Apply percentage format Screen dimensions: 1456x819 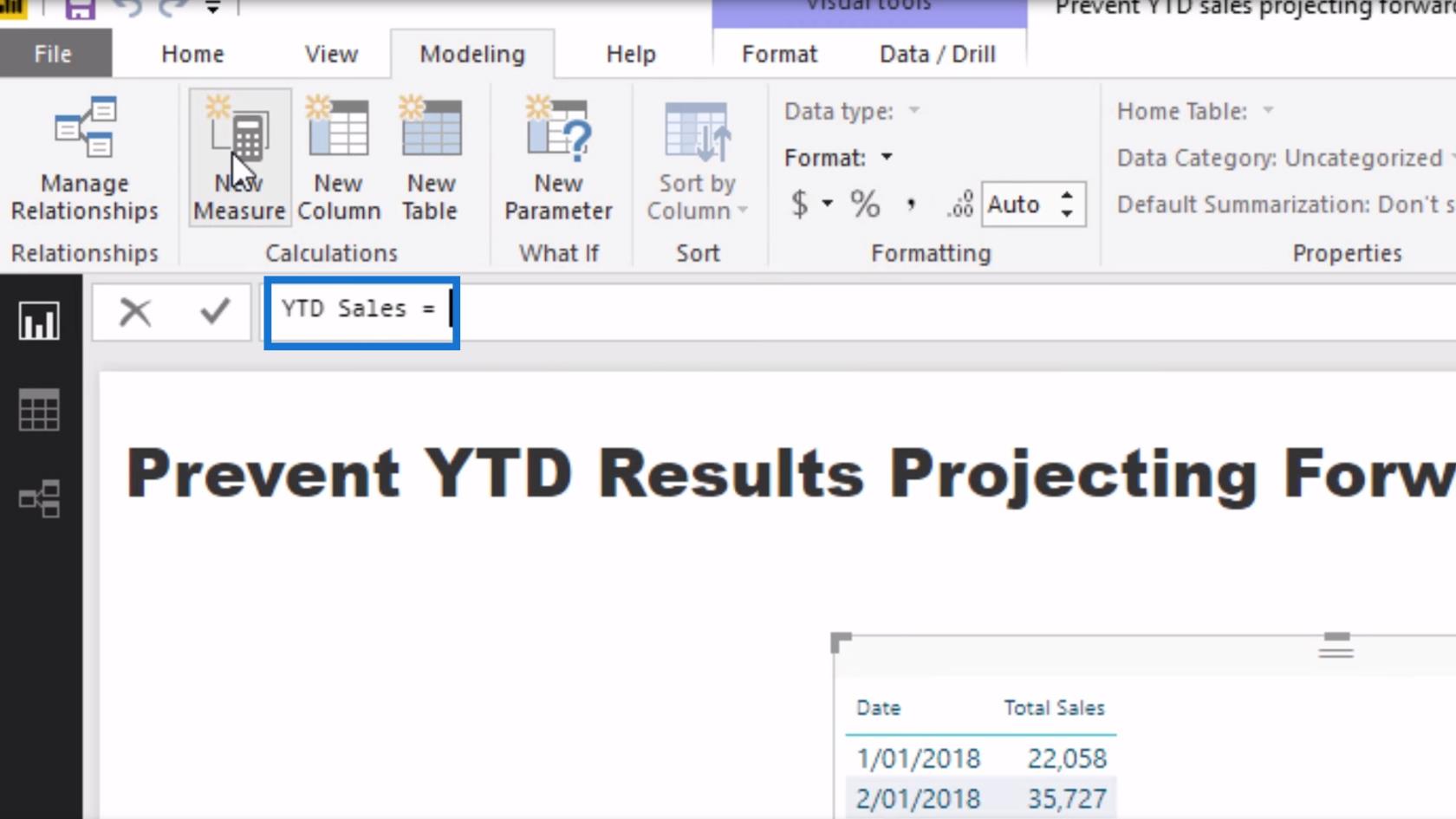pyautogui.click(x=864, y=205)
